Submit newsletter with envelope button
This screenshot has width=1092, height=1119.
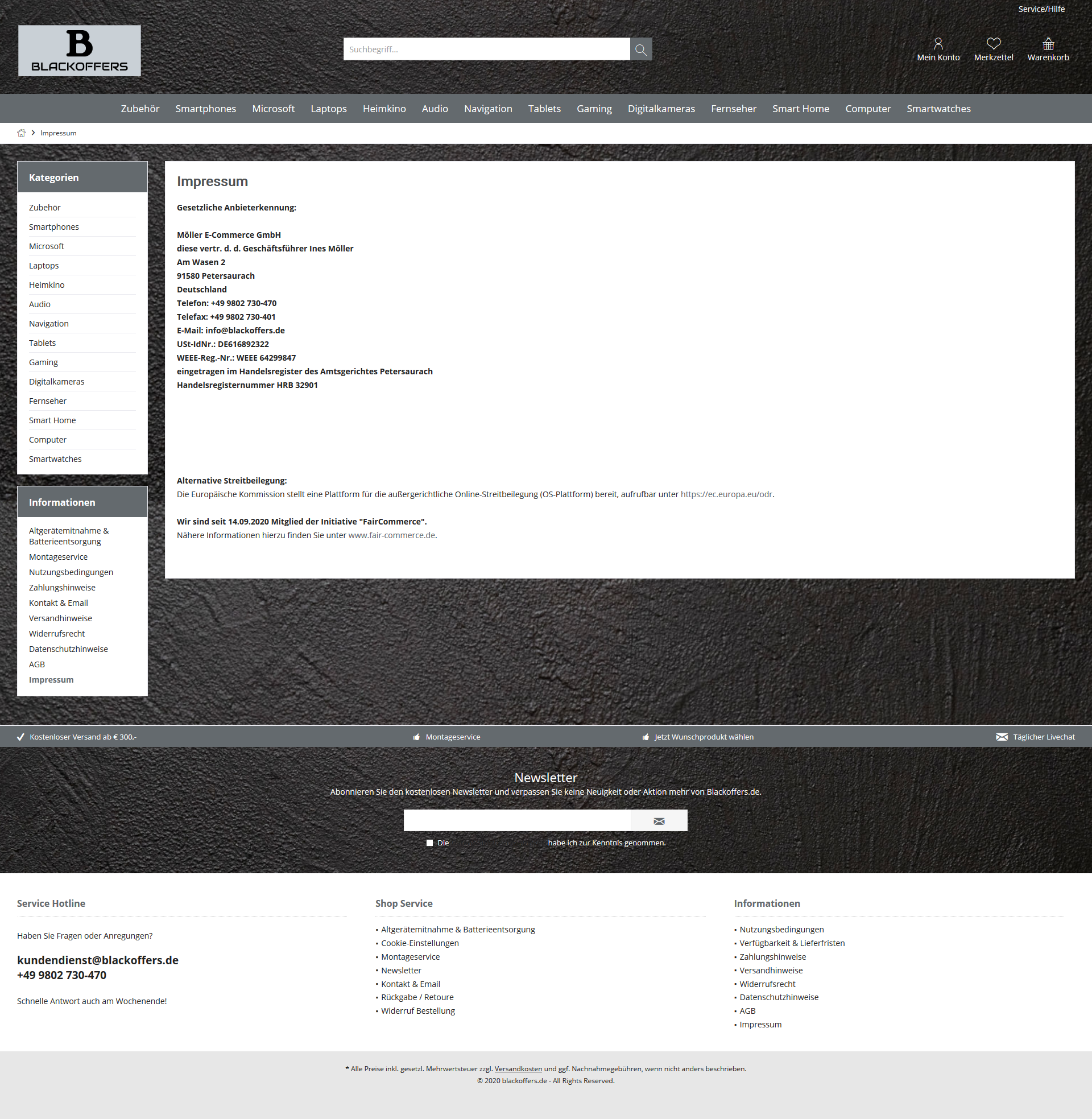point(659,820)
